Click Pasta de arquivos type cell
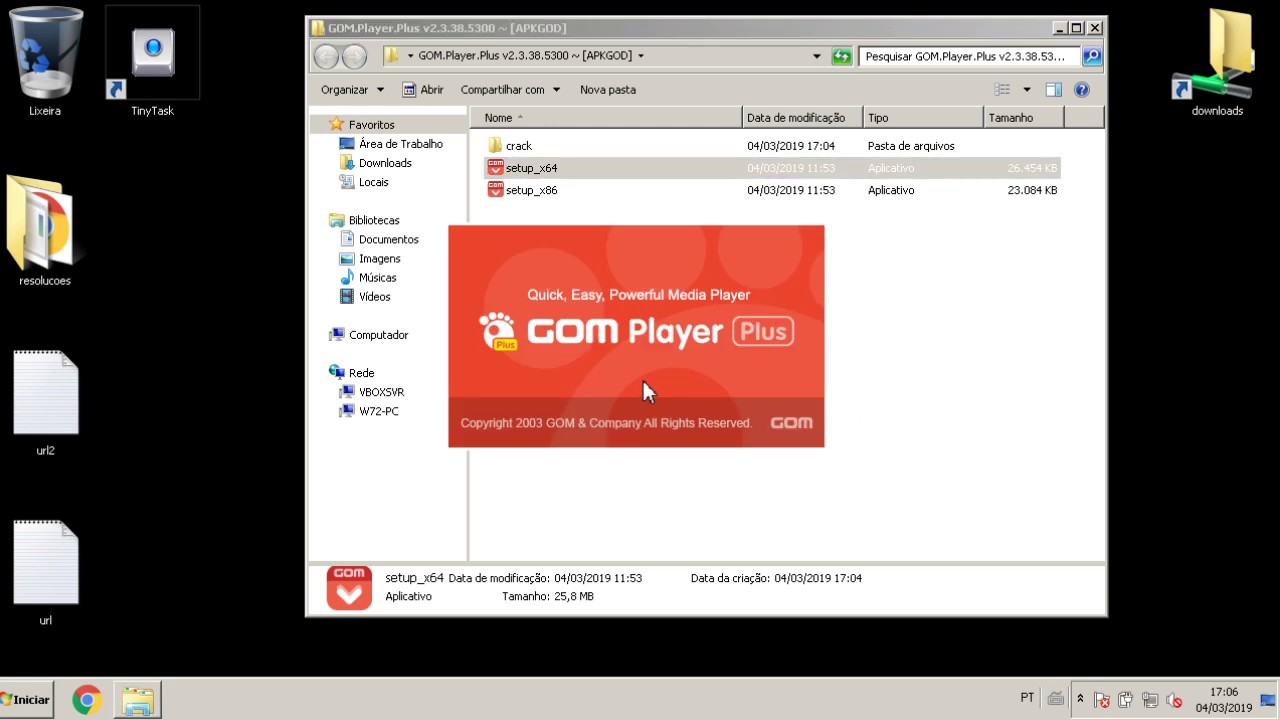The image size is (1280, 720). [x=911, y=146]
